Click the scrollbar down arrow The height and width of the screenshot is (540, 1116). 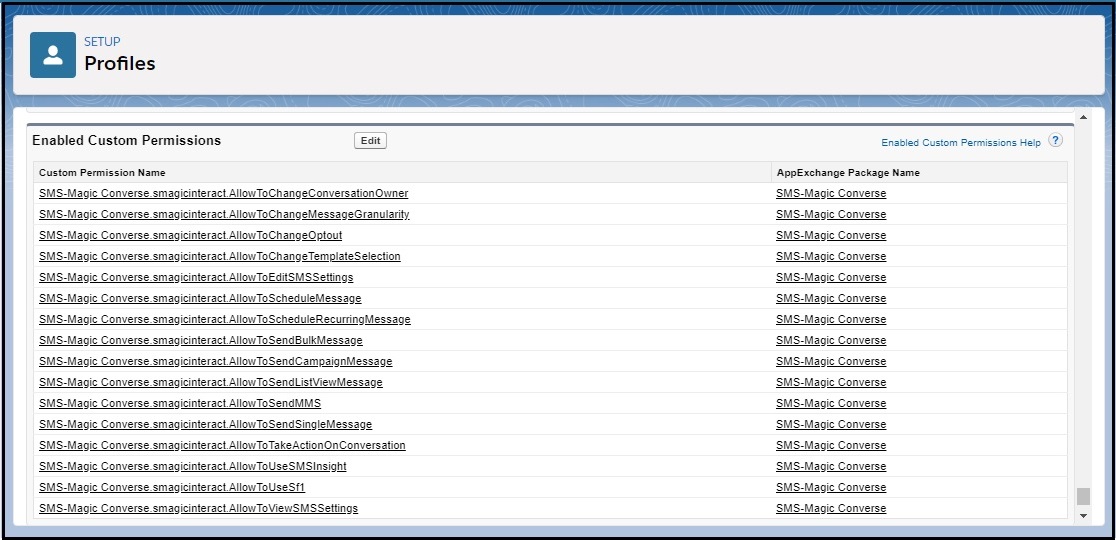point(1083,515)
